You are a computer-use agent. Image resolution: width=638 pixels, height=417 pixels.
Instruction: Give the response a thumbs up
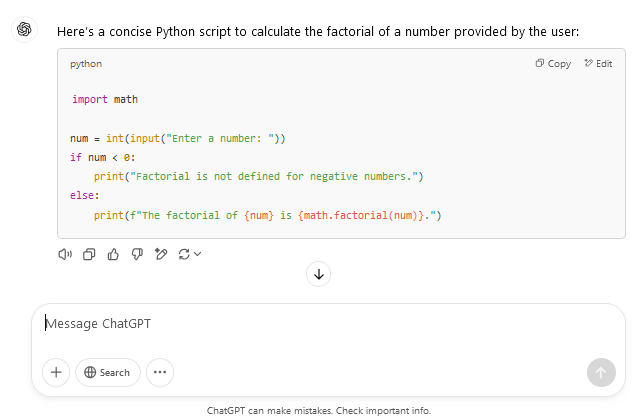113,254
